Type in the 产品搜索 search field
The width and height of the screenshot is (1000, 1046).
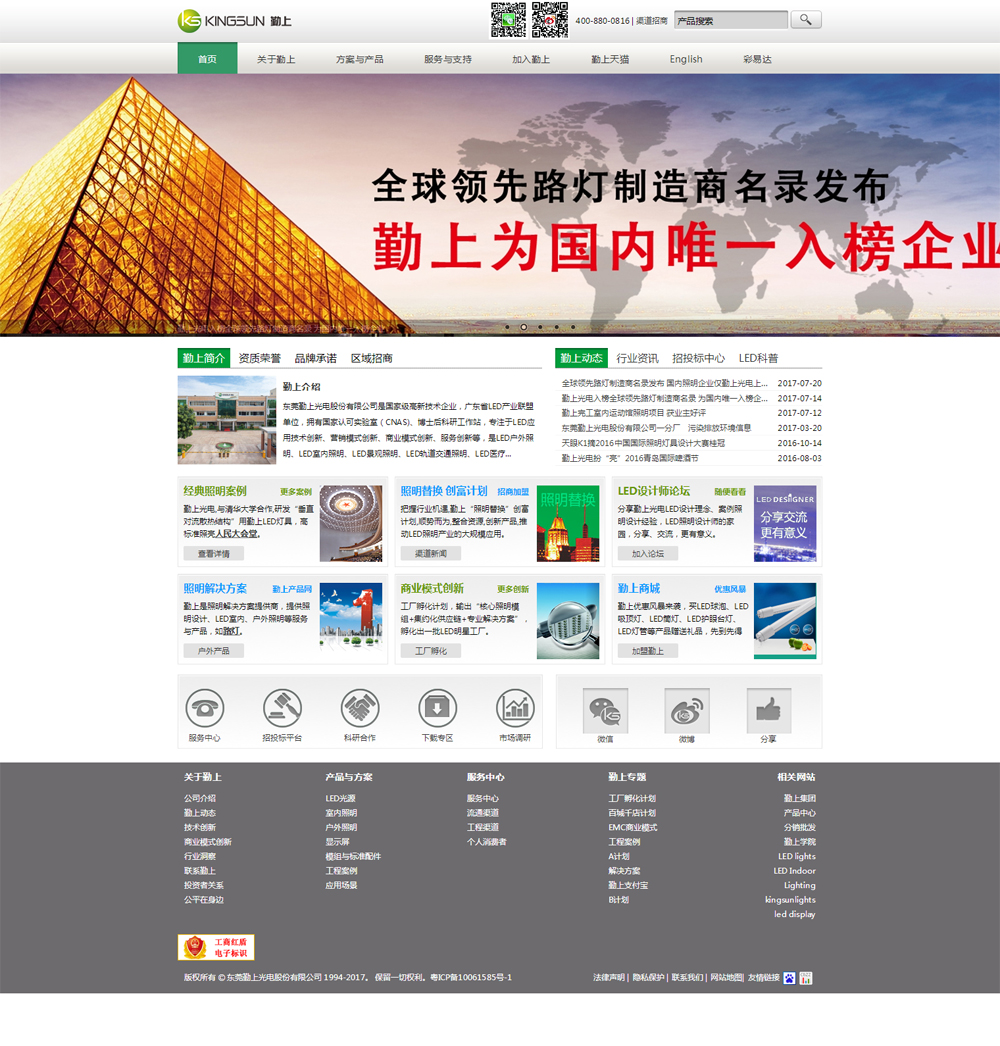(x=731, y=20)
